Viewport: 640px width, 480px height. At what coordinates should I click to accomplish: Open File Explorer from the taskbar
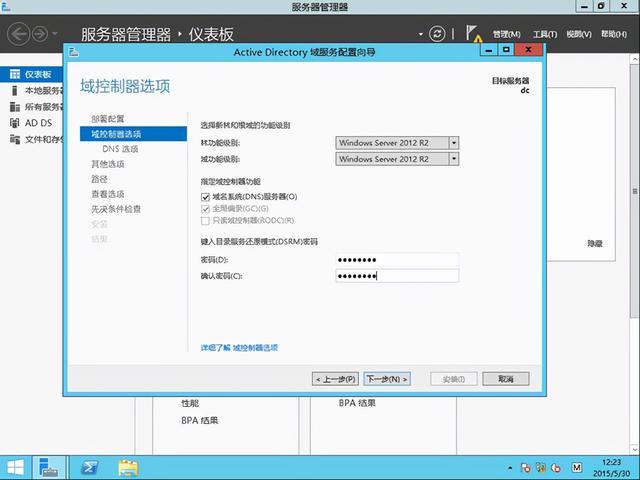point(128,468)
